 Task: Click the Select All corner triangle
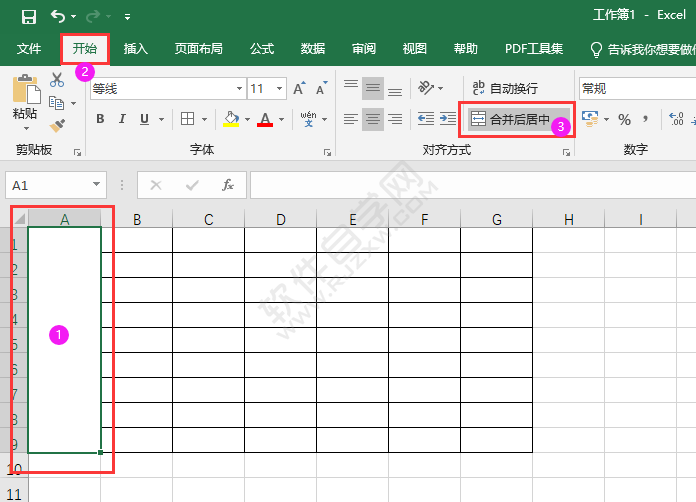(20, 218)
